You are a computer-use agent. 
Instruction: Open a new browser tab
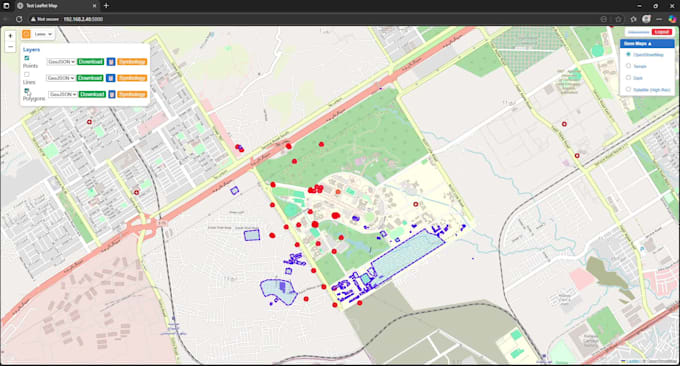106,6
